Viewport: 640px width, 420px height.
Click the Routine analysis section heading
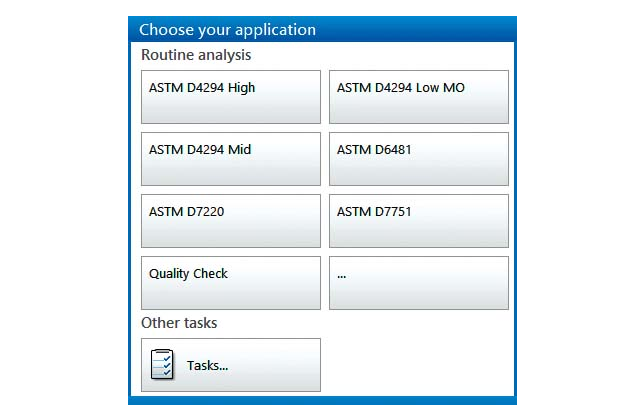click(196, 55)
